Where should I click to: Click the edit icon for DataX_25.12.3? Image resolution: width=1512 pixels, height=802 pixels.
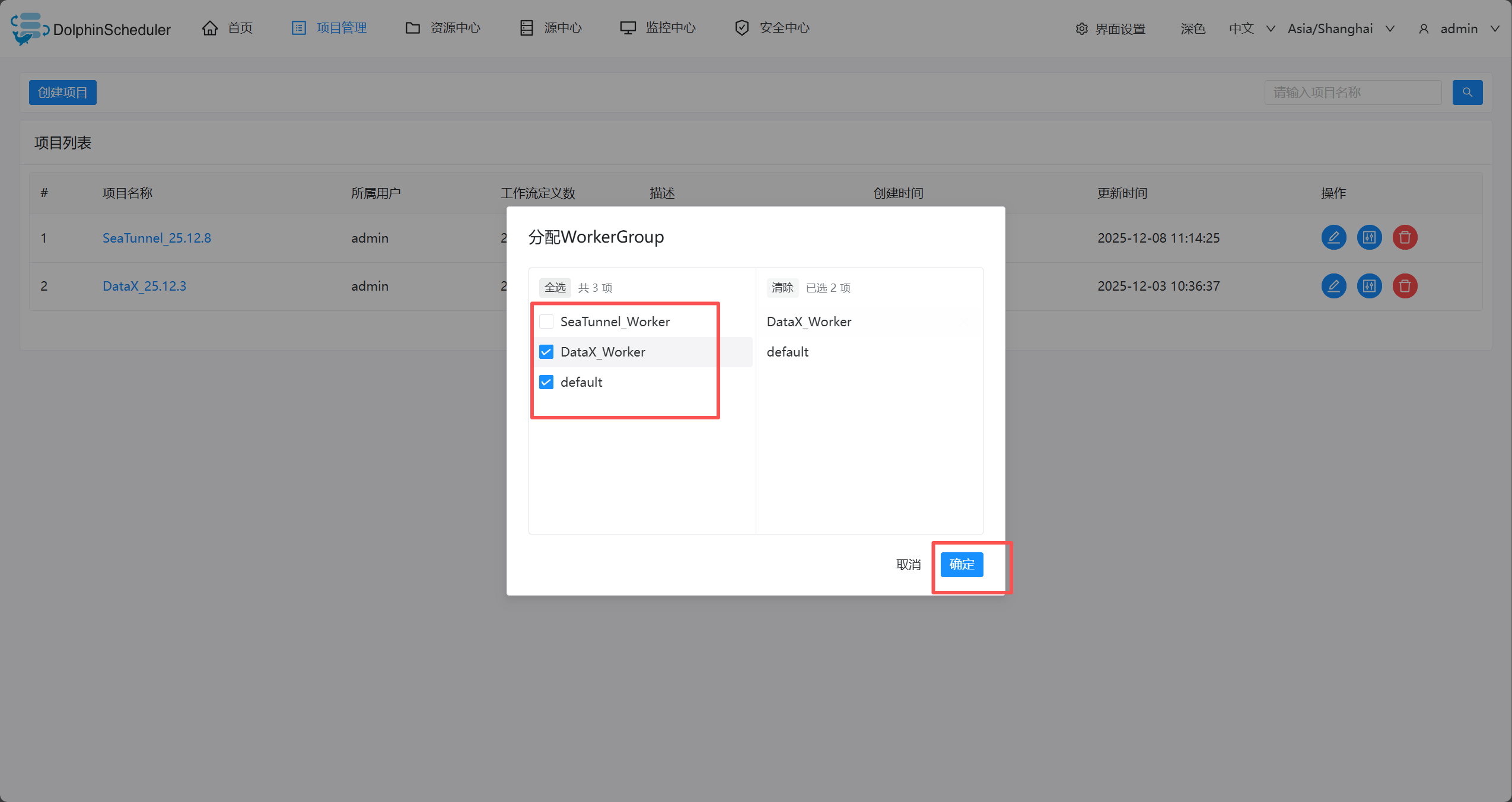point(1333,286)
